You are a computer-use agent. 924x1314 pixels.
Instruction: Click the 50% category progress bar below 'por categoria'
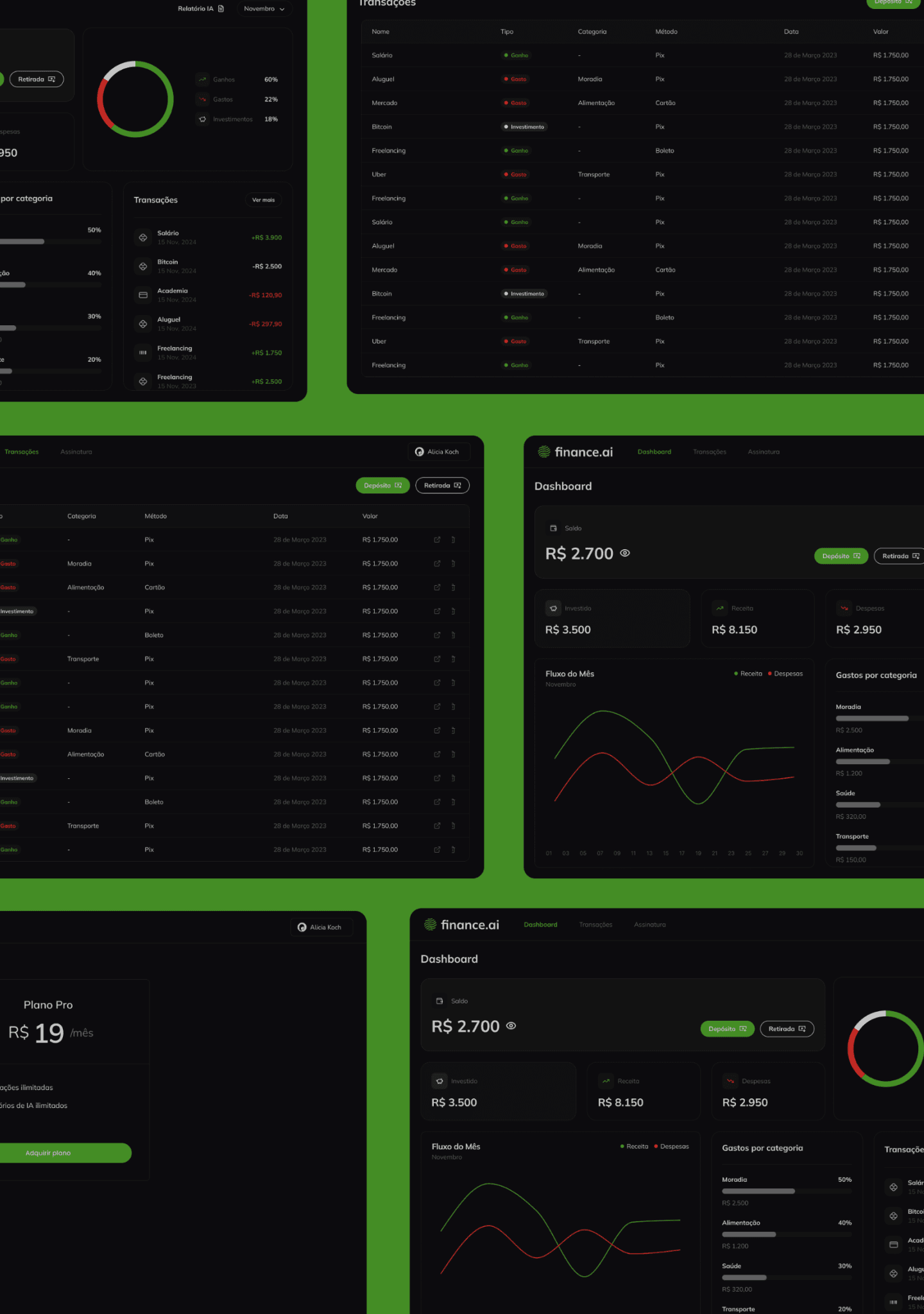tap(51, 242)
